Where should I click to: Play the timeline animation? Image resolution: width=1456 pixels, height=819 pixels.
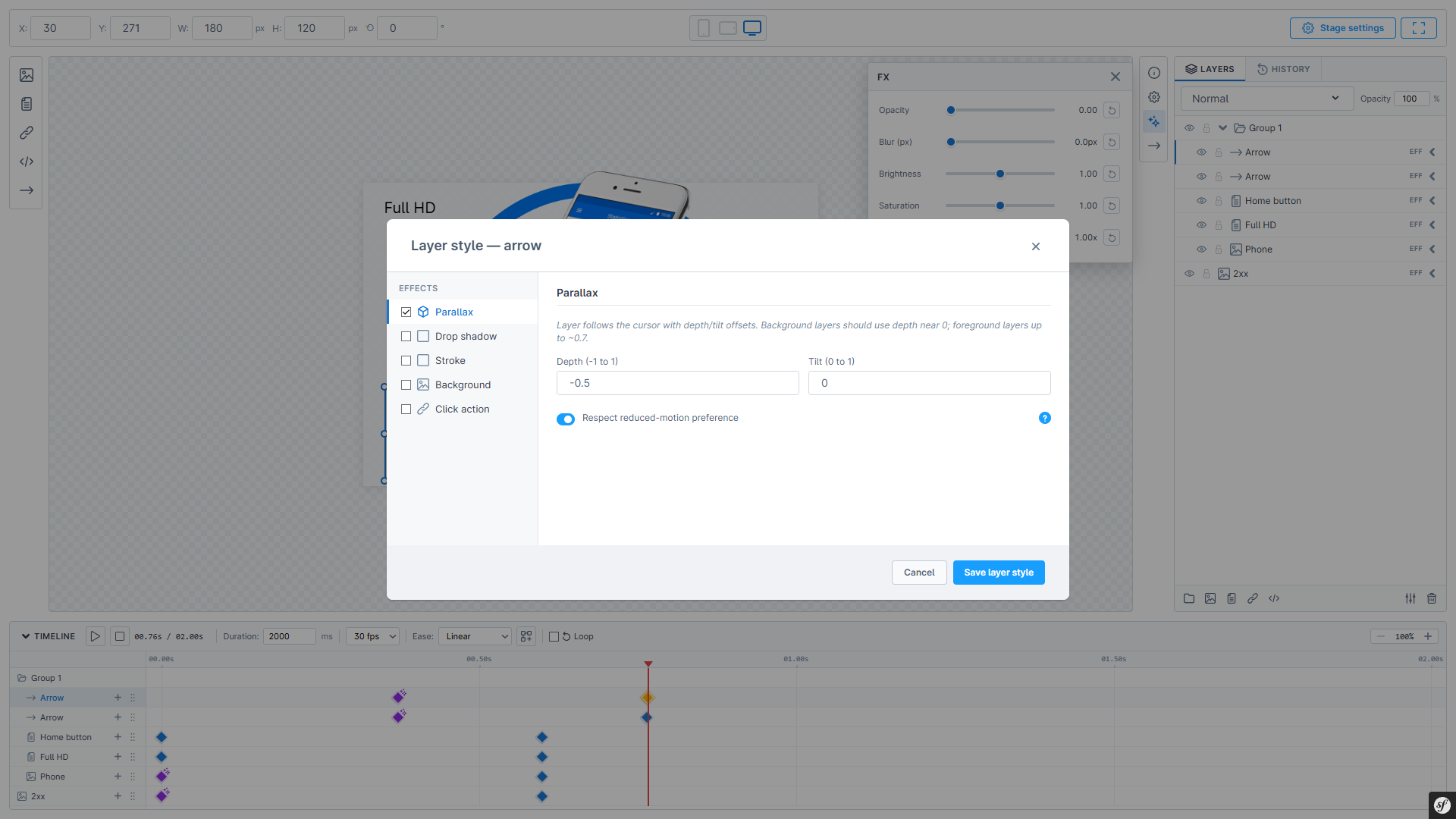point(96,636)
